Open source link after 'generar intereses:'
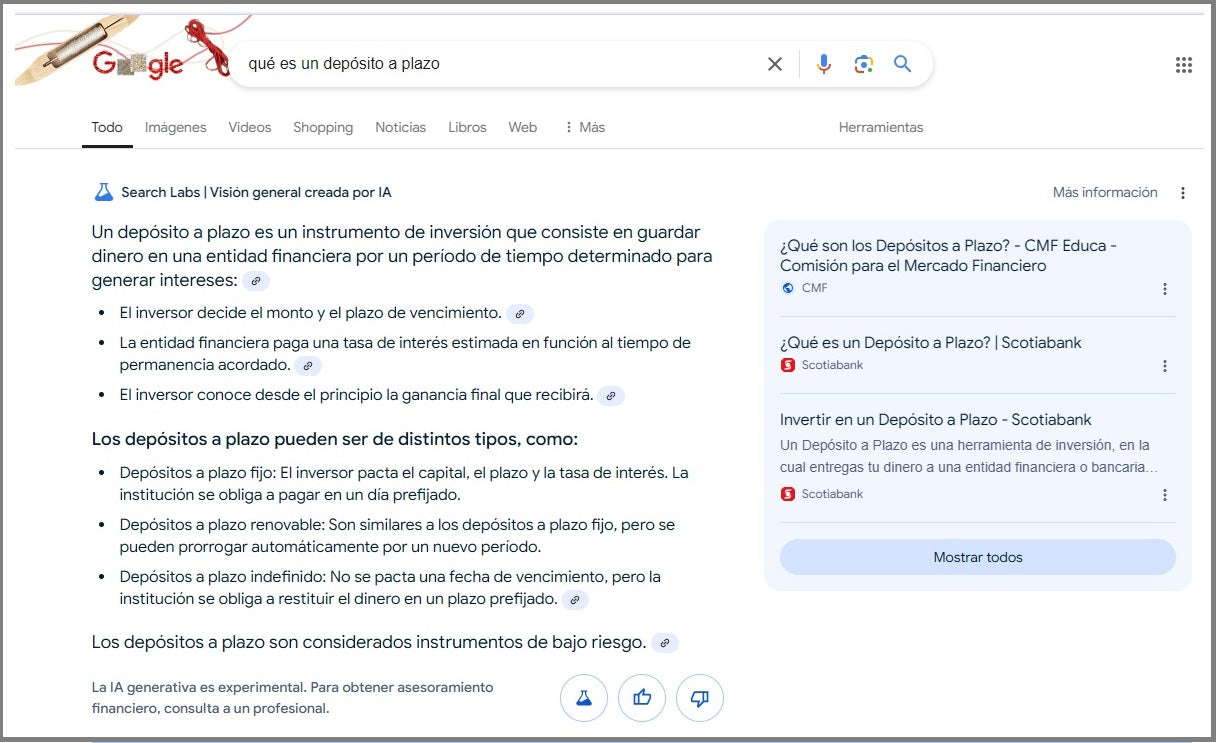 pos(256,281)
